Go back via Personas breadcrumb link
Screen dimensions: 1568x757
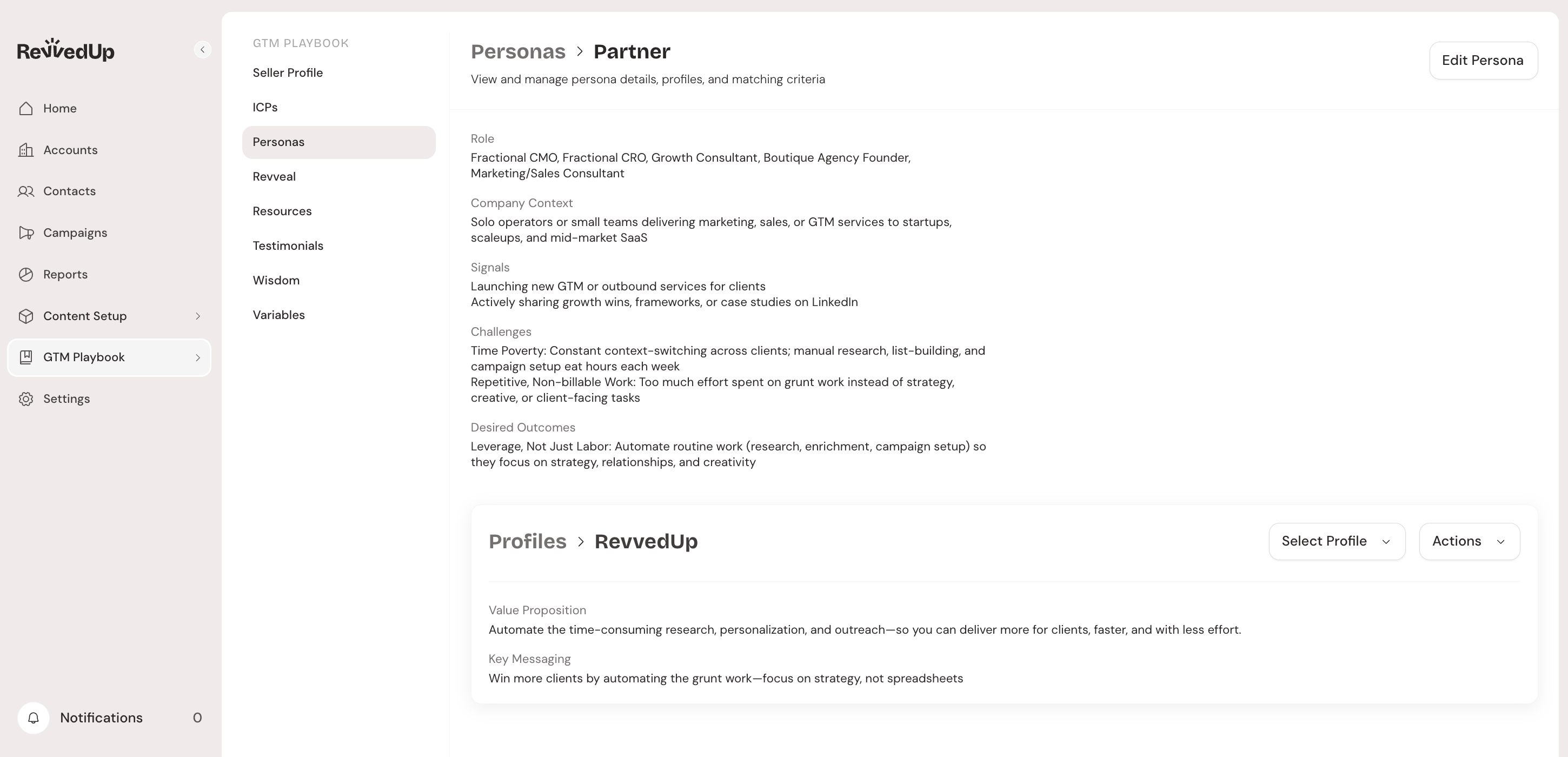tap(518, 51)
